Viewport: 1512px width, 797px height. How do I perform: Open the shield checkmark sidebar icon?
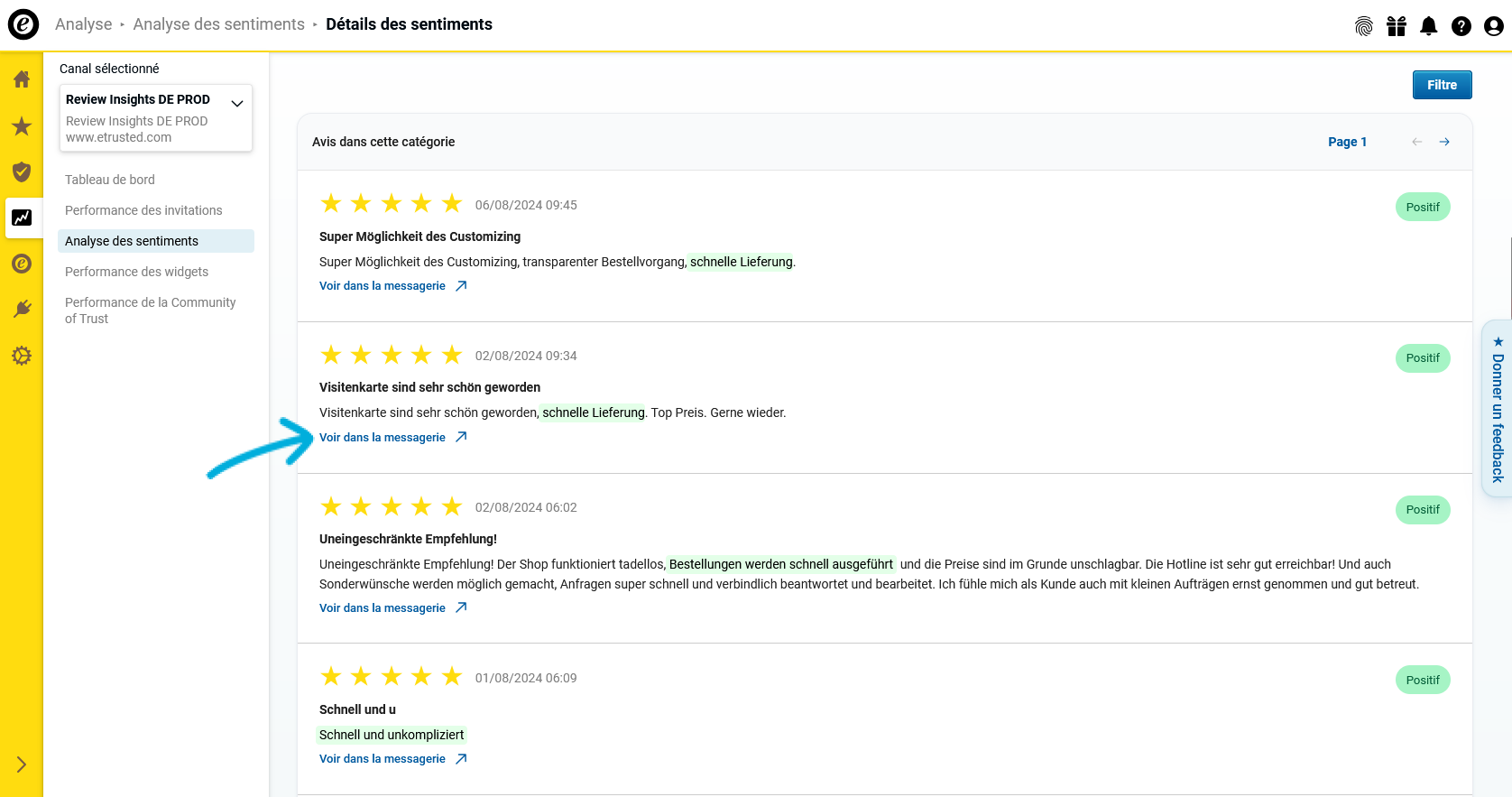click(22, 172)
